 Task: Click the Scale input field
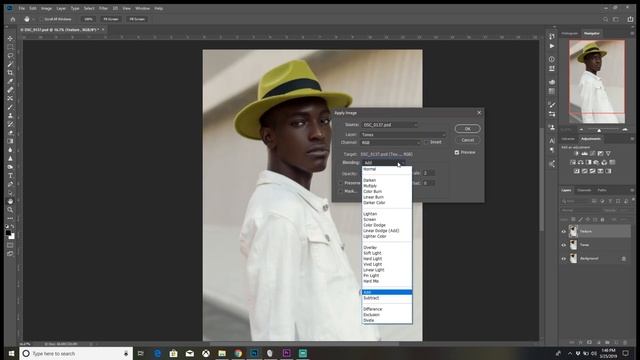click(428, 173)
